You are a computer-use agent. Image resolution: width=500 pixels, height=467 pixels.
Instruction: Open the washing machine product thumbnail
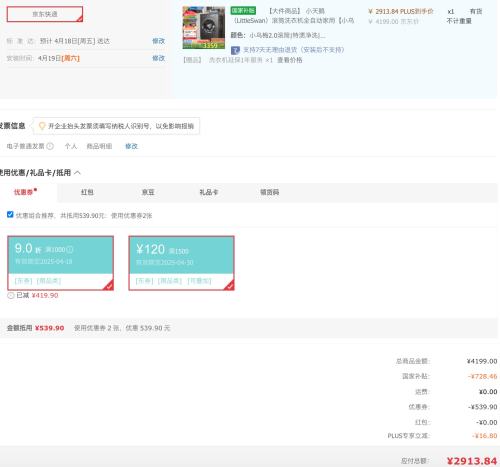tap(204, 28)
